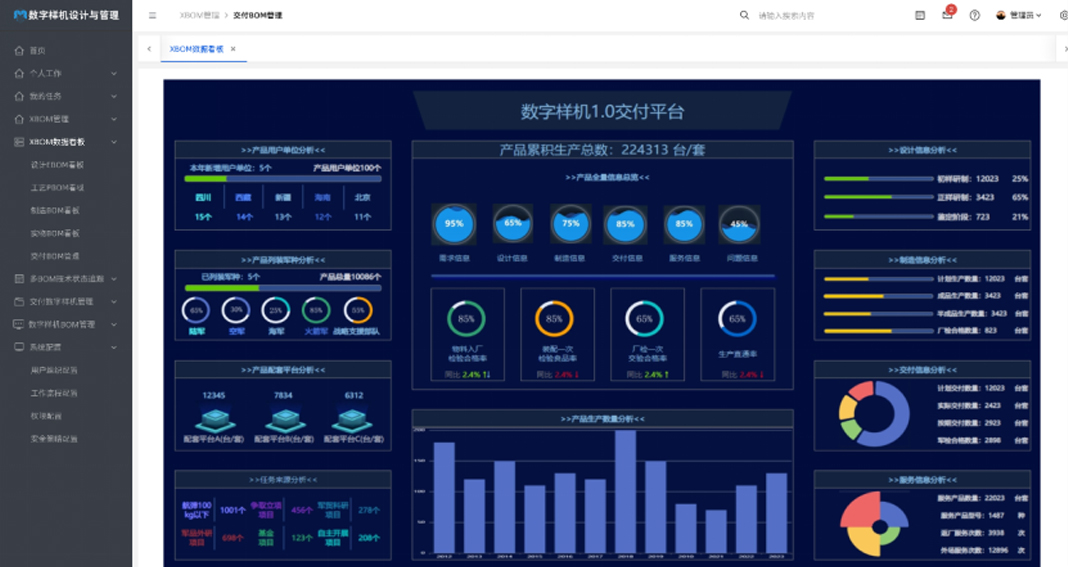Click the hamburger menu collapse icon
This screenshot has width=1068, height=567.
coord(152,16)
